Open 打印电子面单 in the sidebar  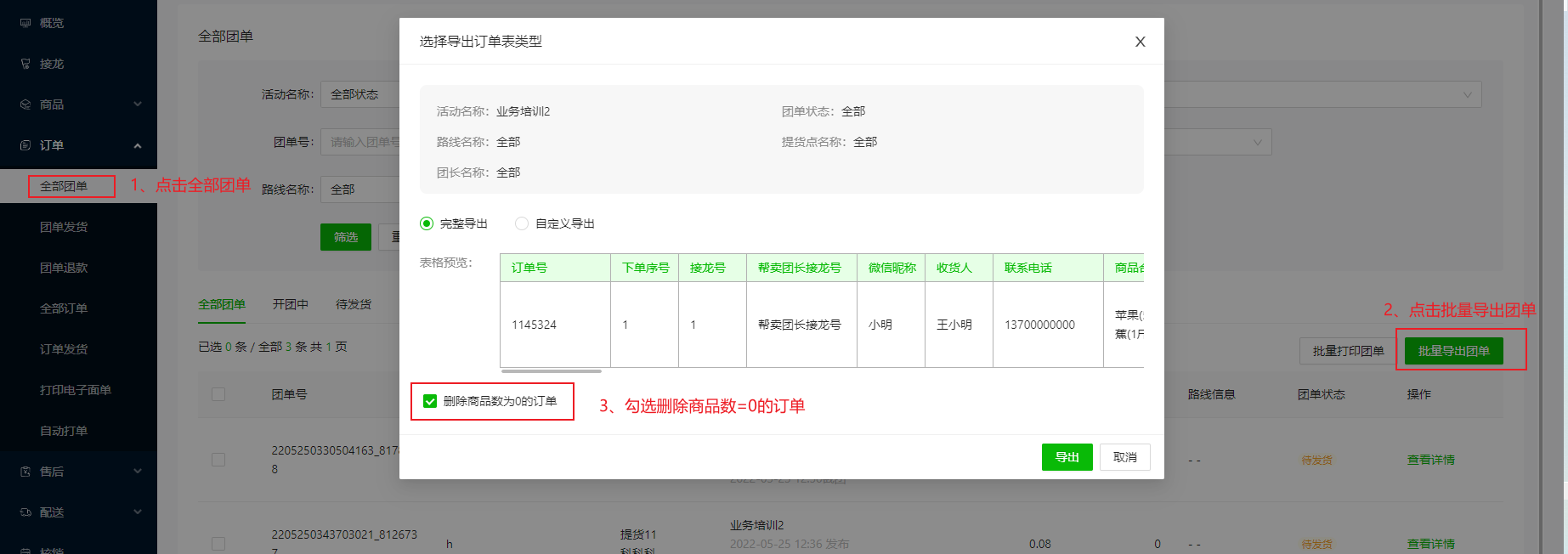[76, 390]
